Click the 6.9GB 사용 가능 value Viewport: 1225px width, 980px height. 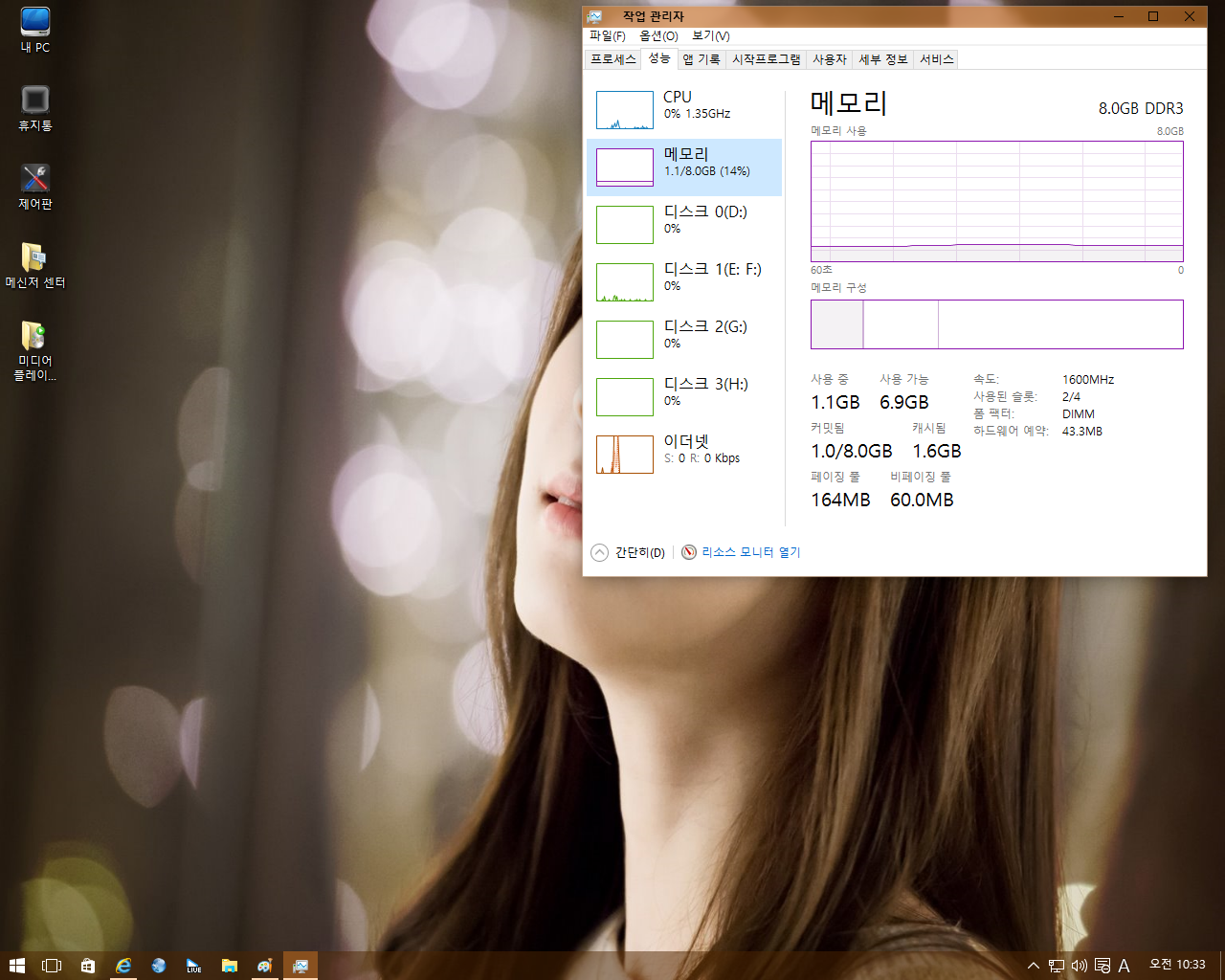pyautogui.click(x=904, y=402)
